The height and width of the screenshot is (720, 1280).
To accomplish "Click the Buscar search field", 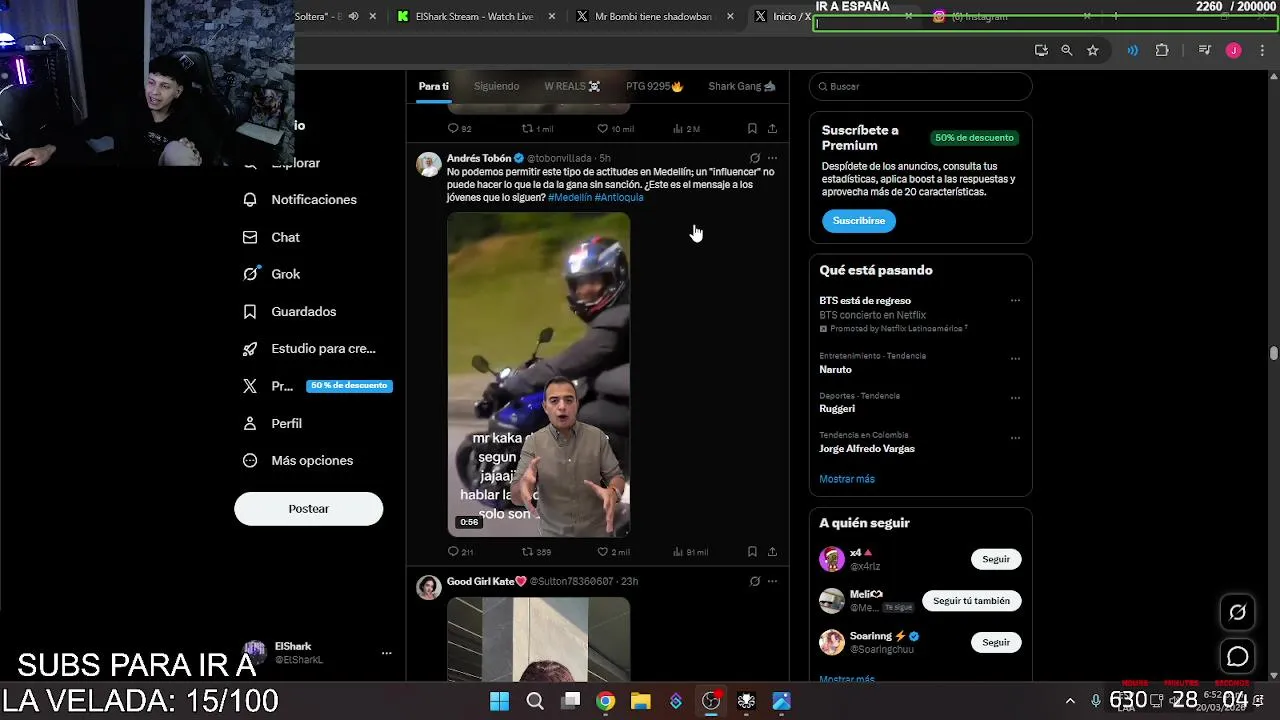I will tap(920, 86).
